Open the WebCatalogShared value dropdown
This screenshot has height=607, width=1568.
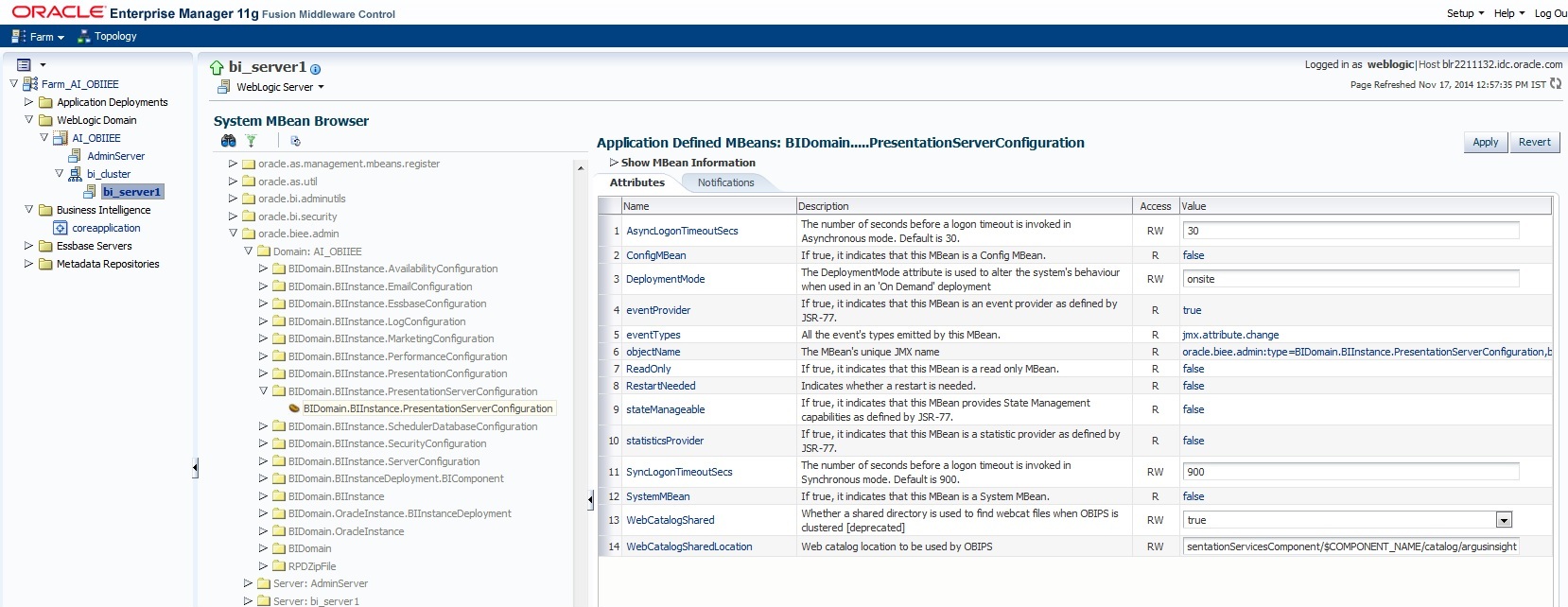pos(1504,520)
